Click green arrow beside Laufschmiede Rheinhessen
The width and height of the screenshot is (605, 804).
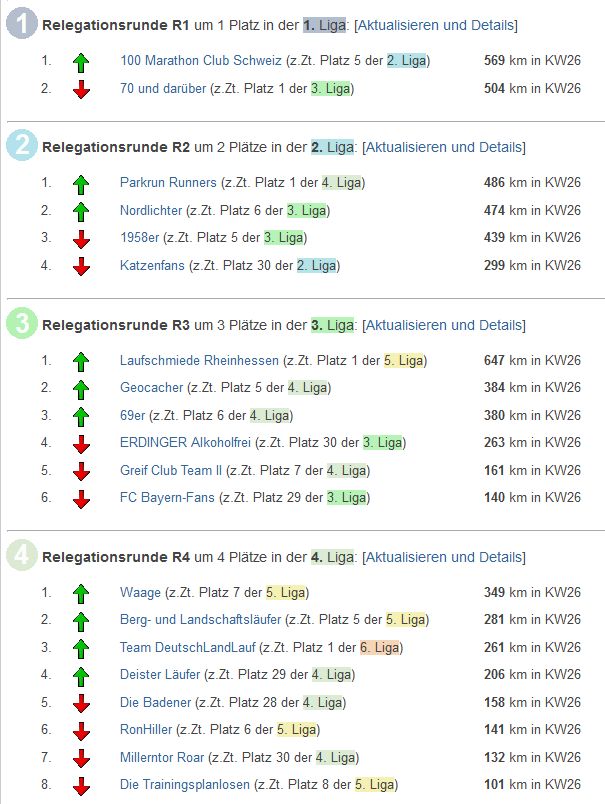point(82,361)
